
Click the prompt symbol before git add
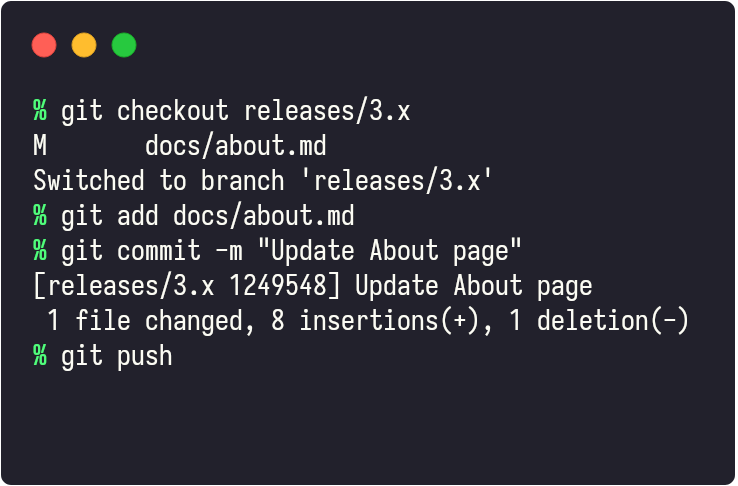point(40,216)
